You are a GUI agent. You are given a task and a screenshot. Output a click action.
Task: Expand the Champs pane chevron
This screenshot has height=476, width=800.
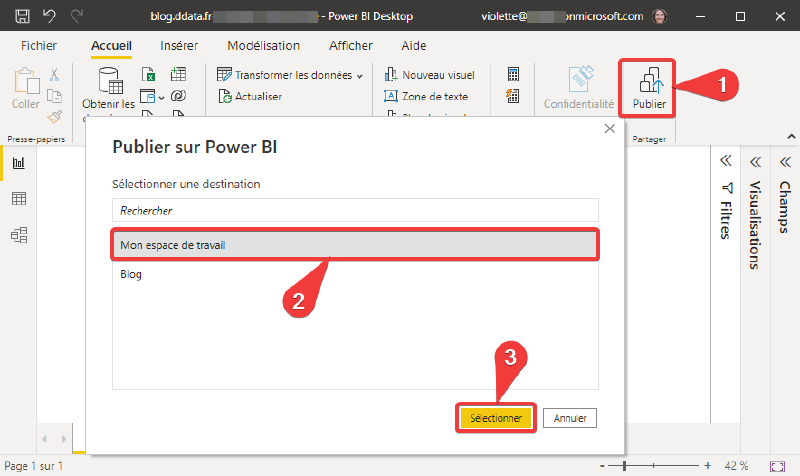pyautogui.click(x=785, y=162)
